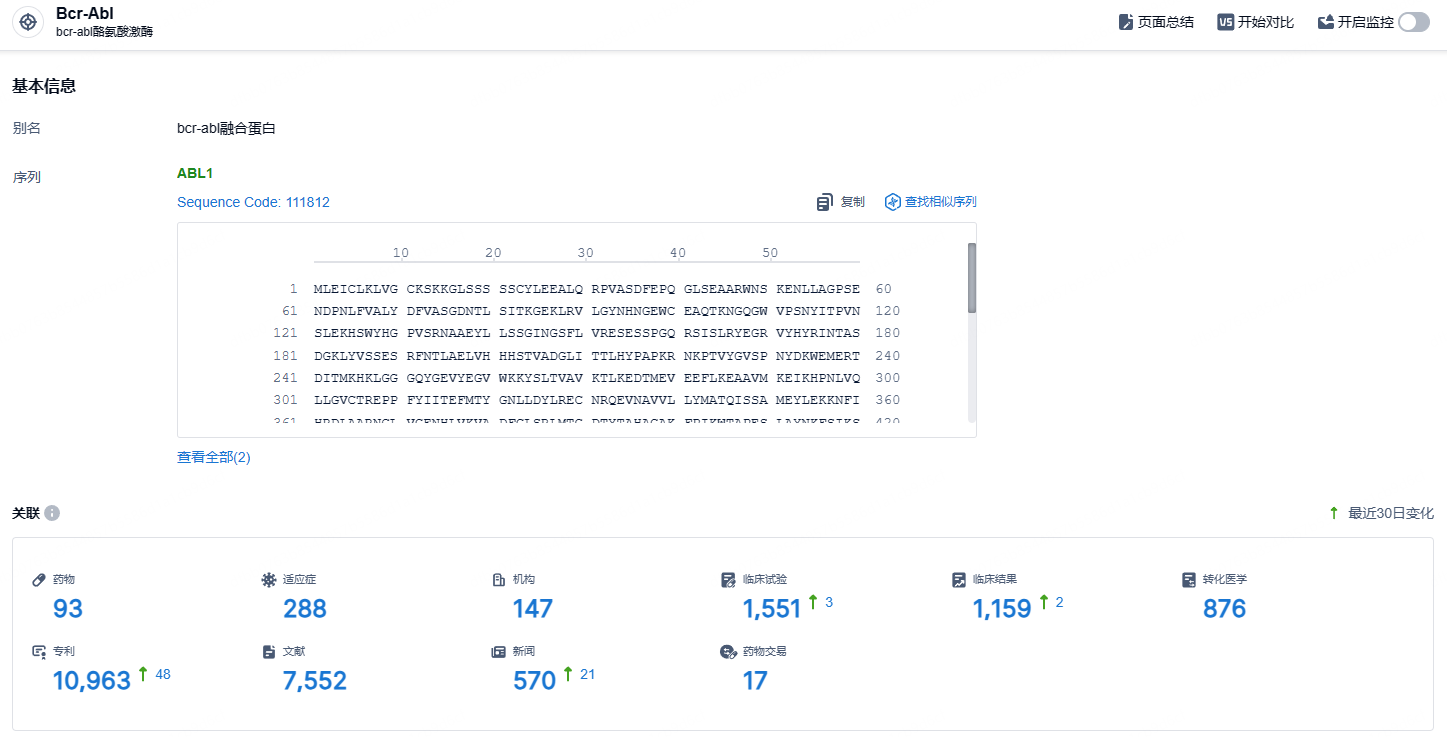Click the sequence box scrollbar thumb

972,278
